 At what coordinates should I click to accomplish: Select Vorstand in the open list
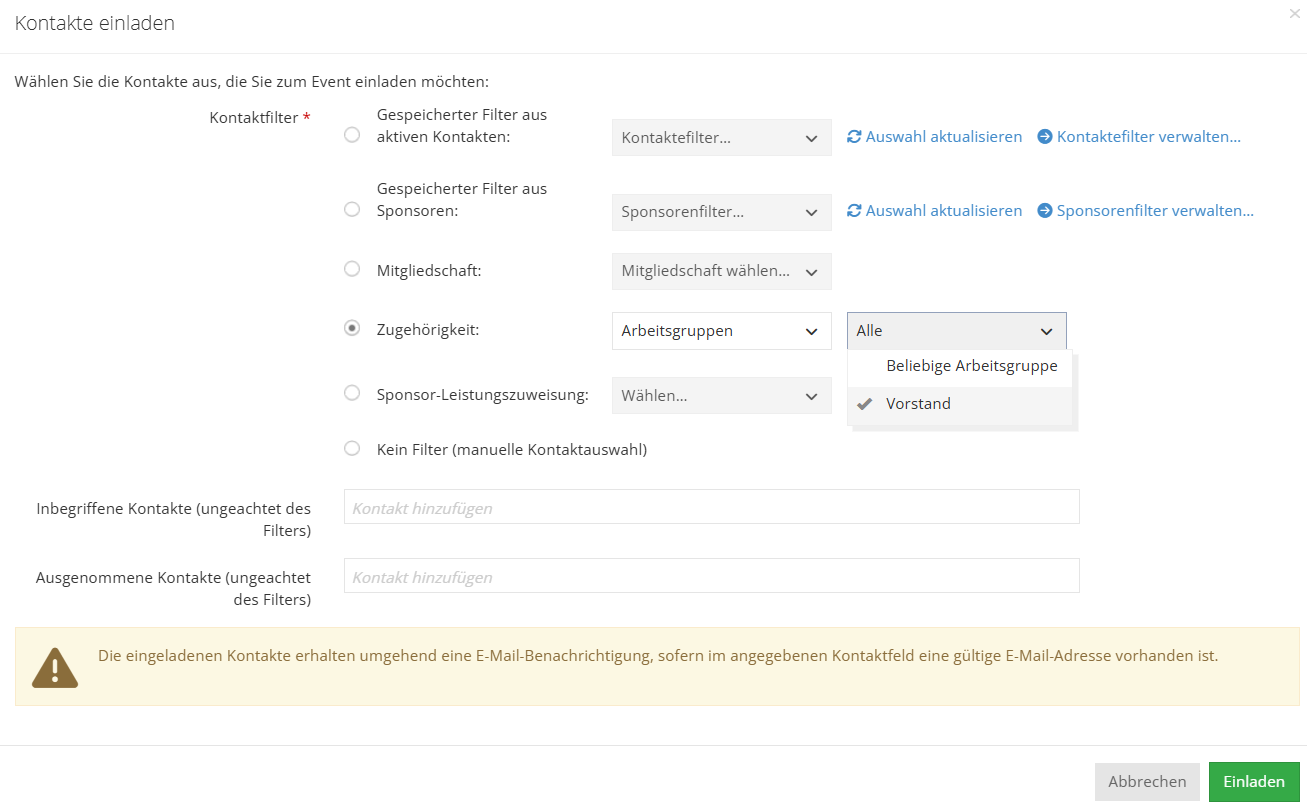click(918, 404)
